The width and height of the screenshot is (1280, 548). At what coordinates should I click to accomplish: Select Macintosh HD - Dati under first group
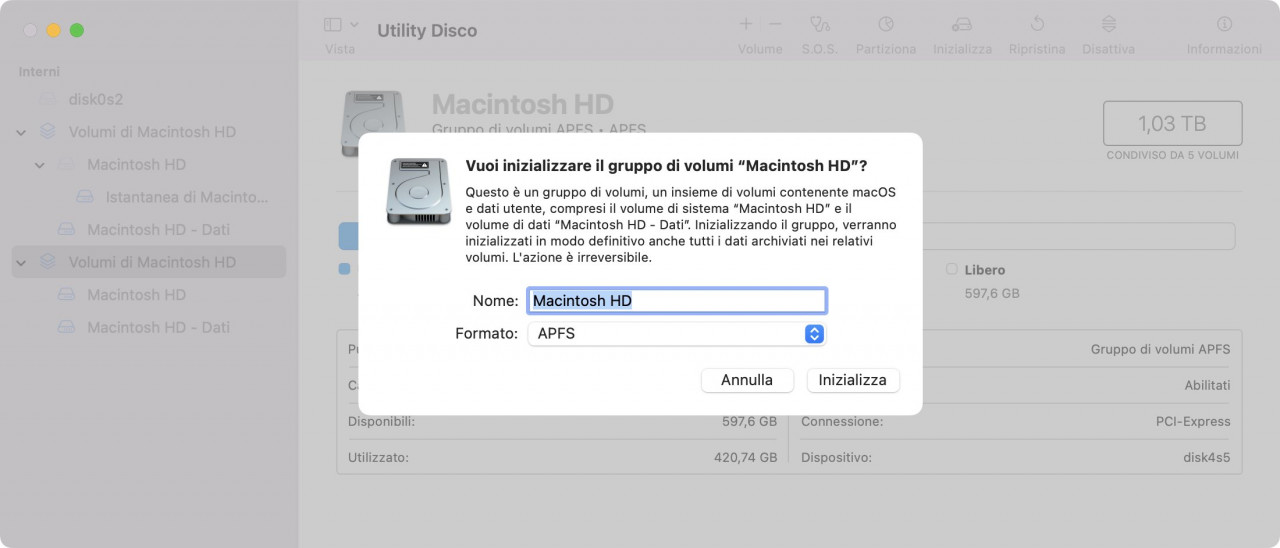158,229
